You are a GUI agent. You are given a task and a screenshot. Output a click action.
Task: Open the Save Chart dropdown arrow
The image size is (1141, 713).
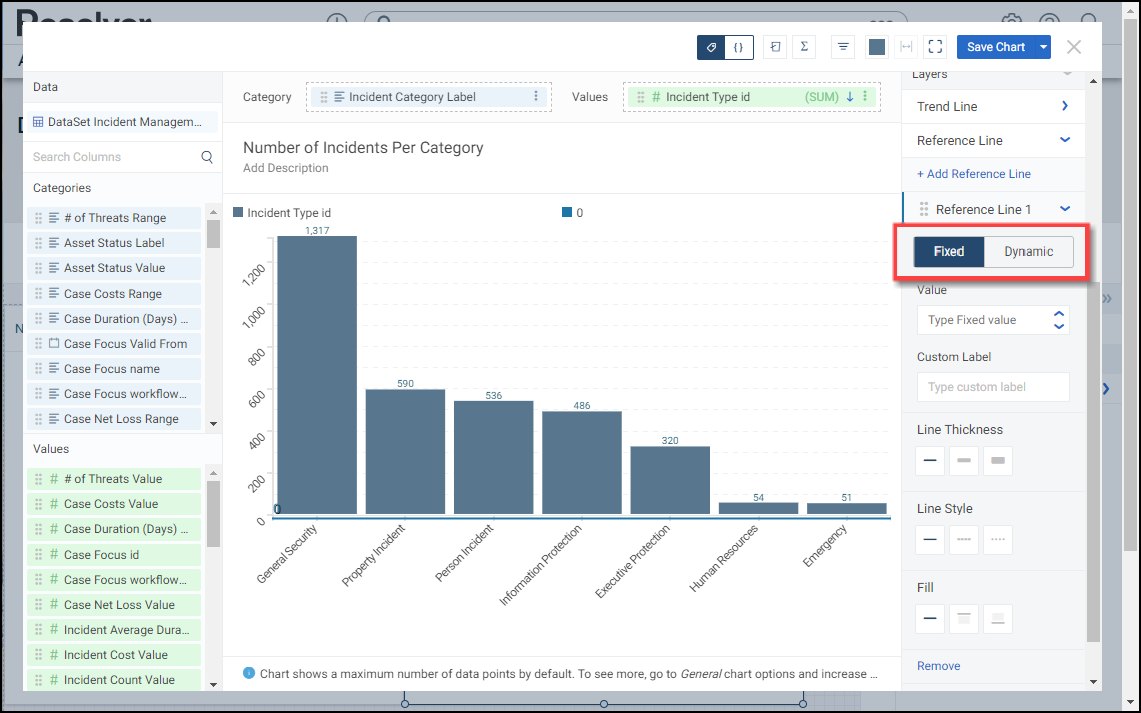click(x=1044, y=47)
